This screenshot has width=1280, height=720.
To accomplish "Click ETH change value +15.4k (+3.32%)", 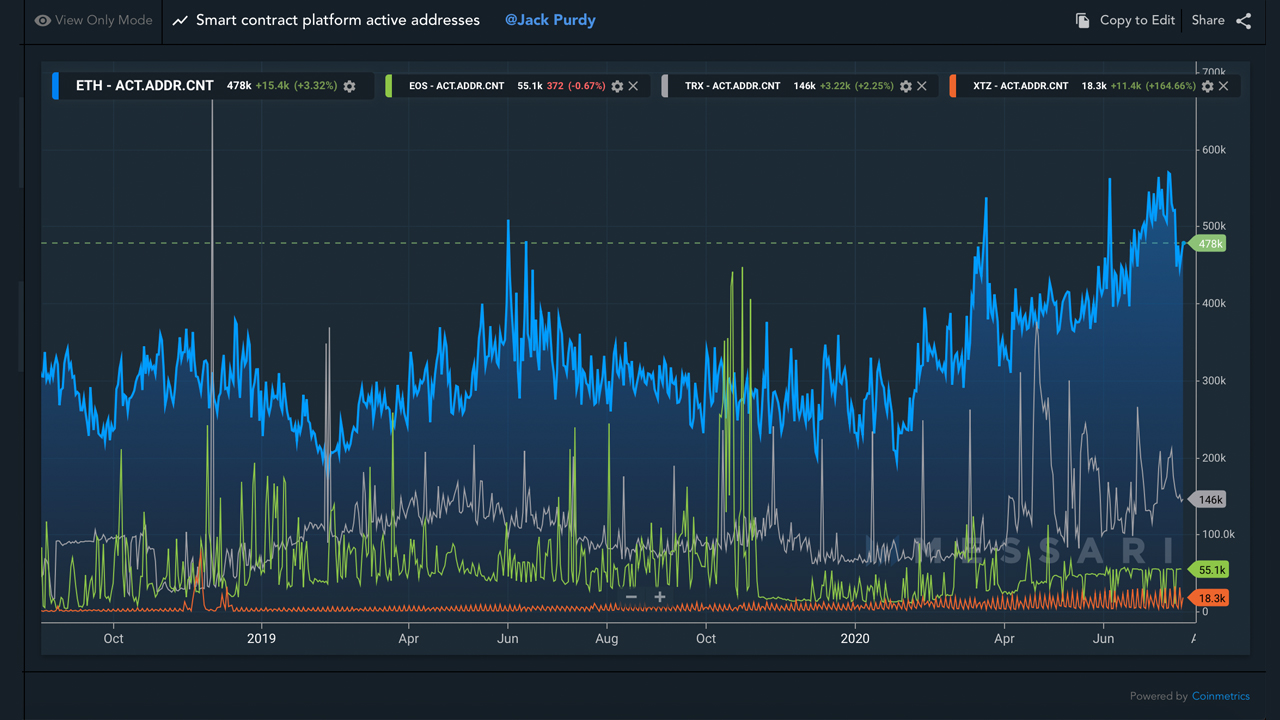I will tap(296, 86).
